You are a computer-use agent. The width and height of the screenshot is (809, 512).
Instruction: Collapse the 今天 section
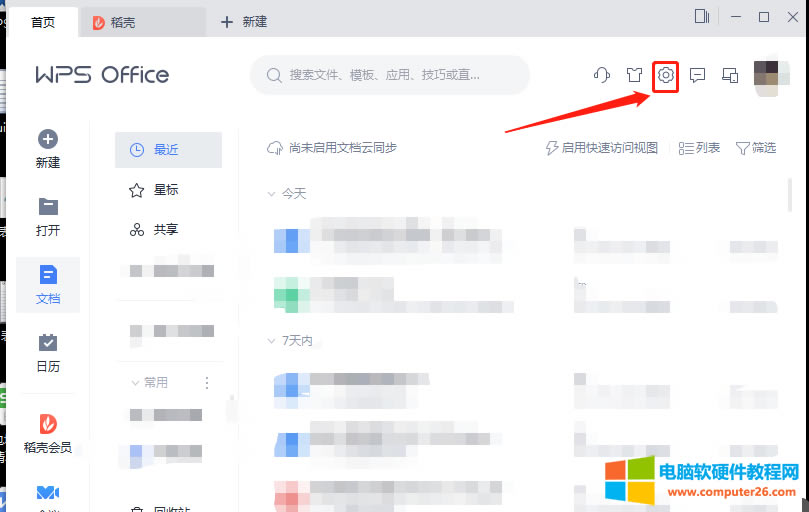pos(271,194)
